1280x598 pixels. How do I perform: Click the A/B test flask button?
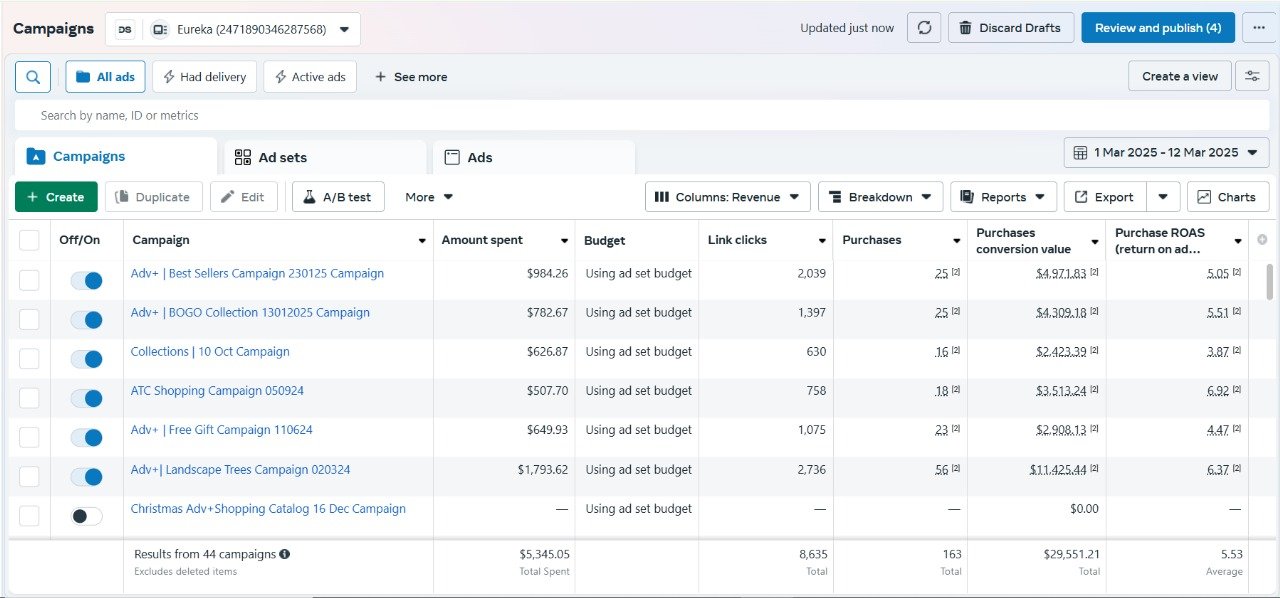[x=338, y=197]
